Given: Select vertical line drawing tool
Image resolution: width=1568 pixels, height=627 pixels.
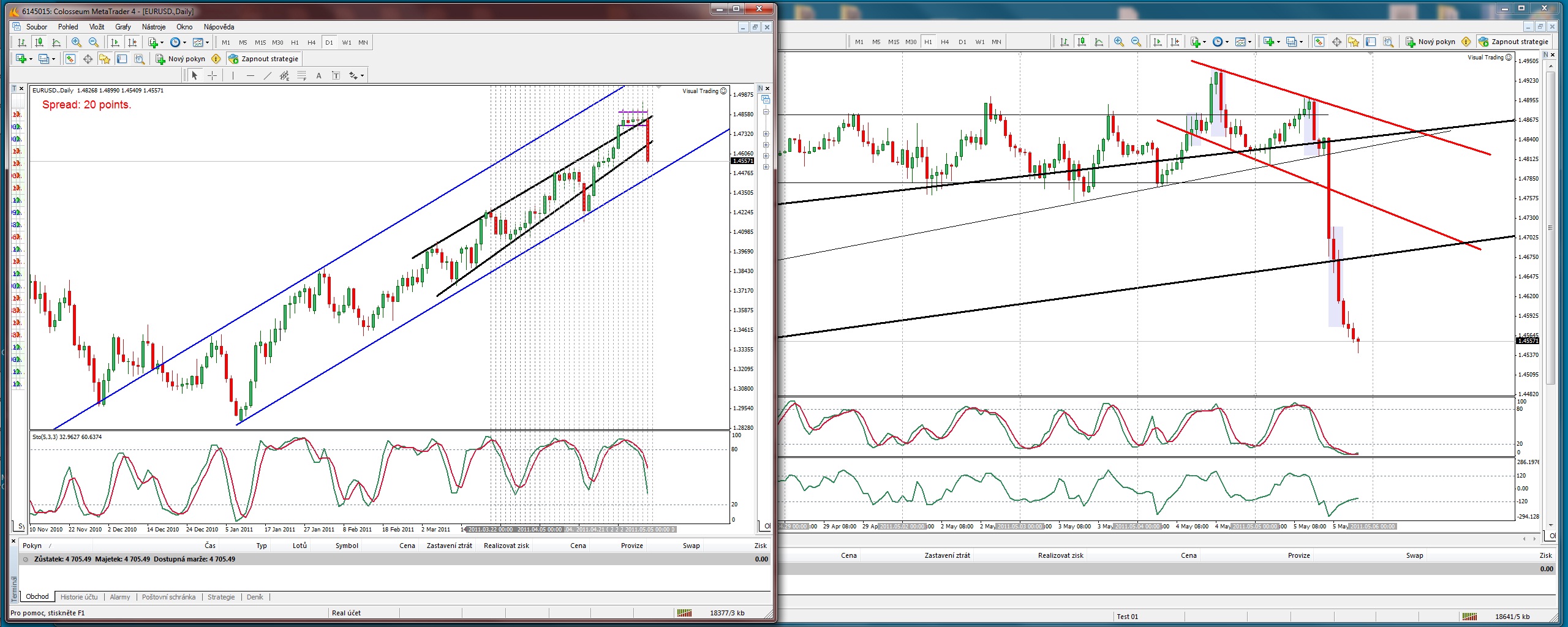Looking at the screenshot, I should coord(233,75).
